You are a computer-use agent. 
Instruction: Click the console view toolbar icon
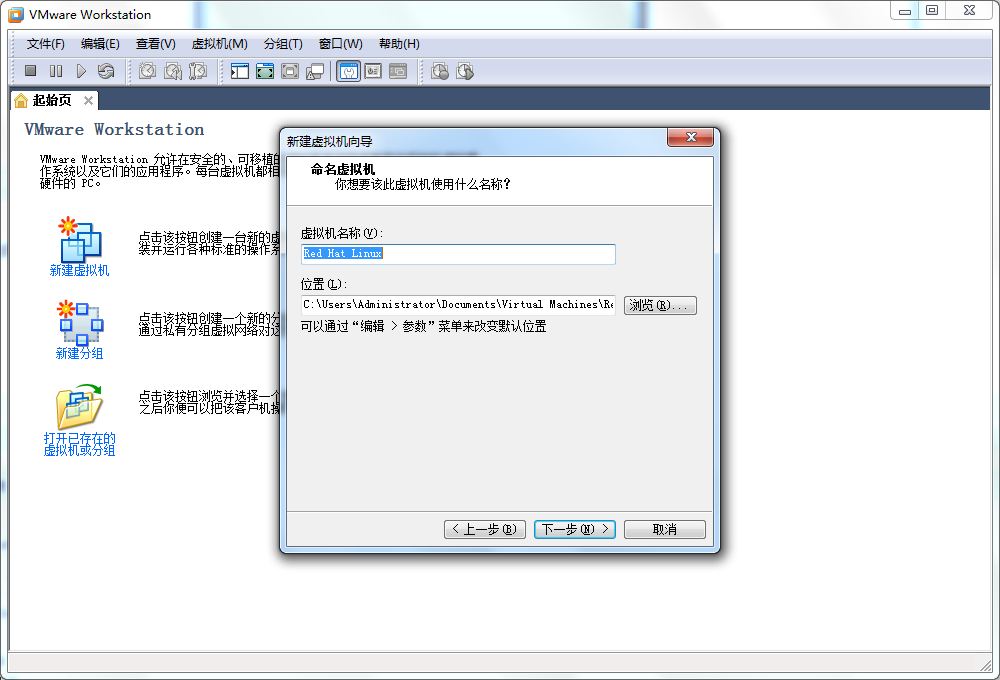398,71
